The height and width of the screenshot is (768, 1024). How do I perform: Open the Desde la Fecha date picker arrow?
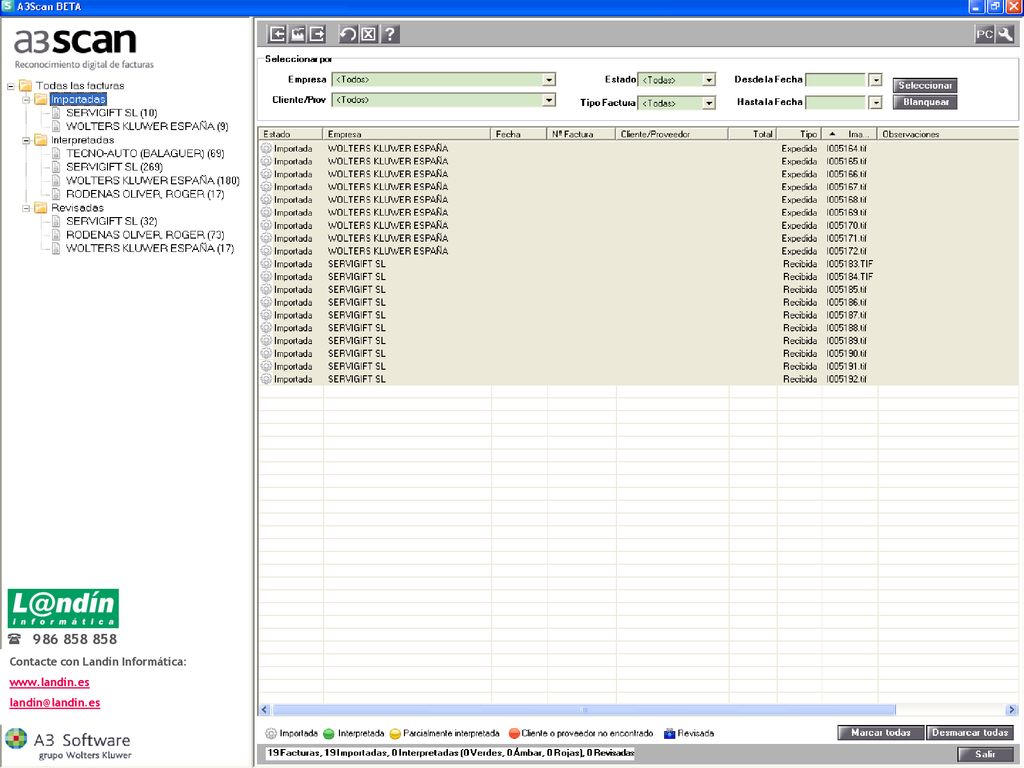[x=876, y=80]
